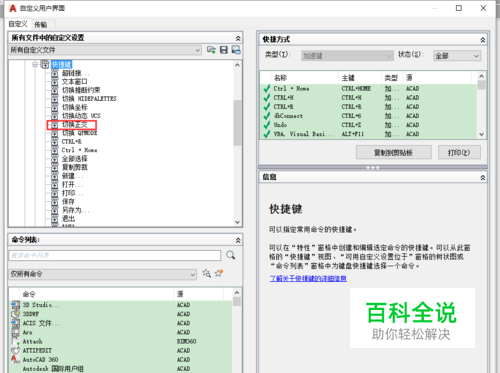Click the icon beside ACIS 文件 command
The height and width of the screenshot is (373, 500).
click(15, 323)
